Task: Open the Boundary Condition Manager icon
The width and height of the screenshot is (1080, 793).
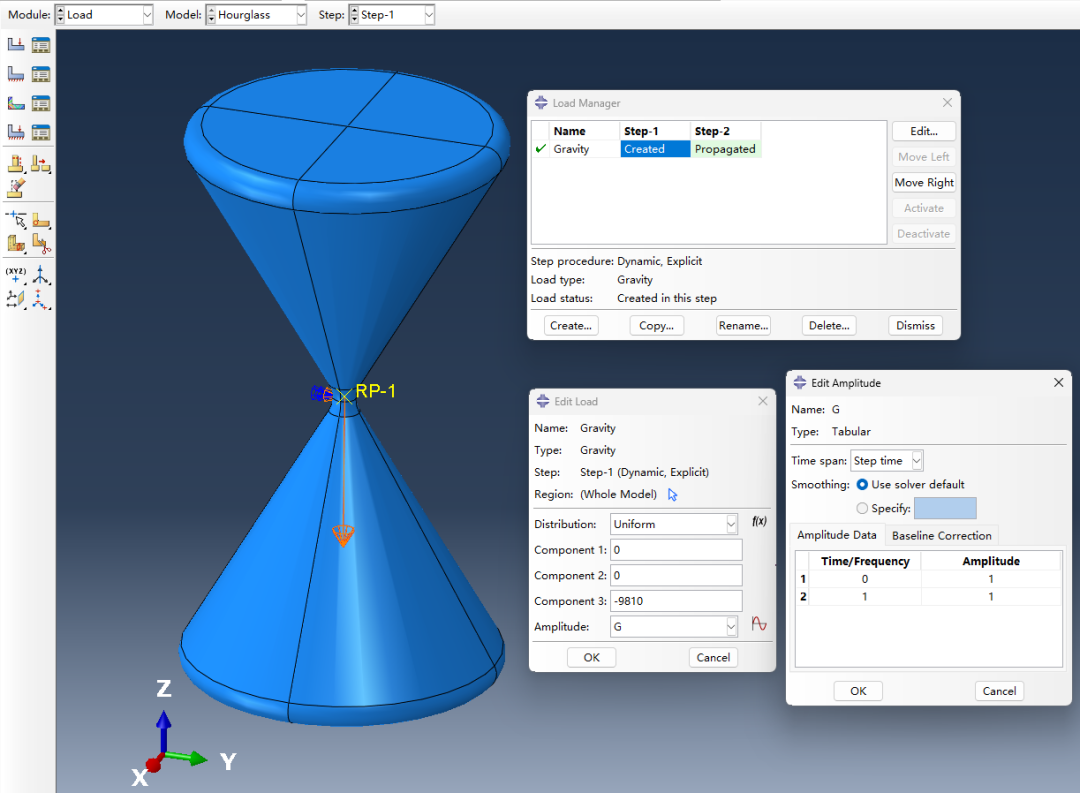Action: click(41, 74)
